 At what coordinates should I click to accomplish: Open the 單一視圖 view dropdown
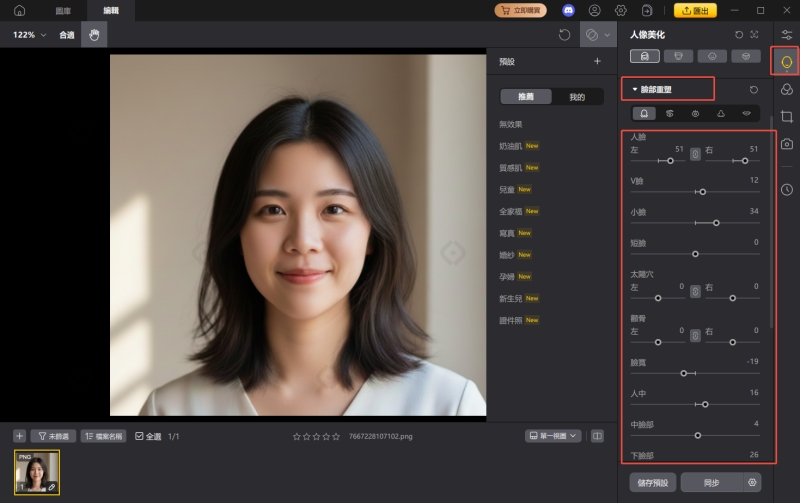pyautogui.click(x=553, y=436)
